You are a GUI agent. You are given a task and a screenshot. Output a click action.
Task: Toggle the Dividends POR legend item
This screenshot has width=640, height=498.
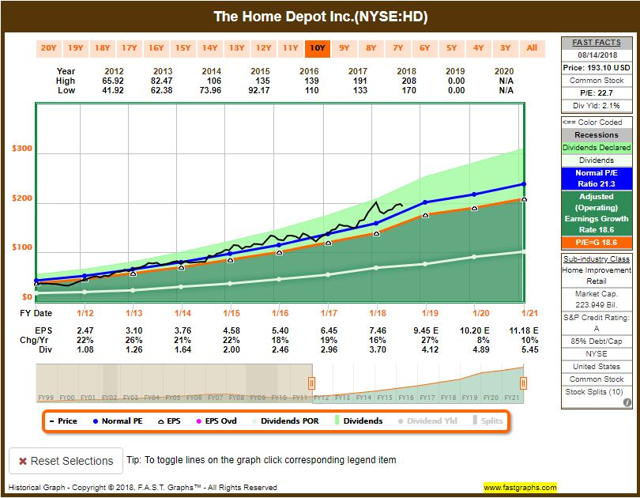tap(285, 421)
